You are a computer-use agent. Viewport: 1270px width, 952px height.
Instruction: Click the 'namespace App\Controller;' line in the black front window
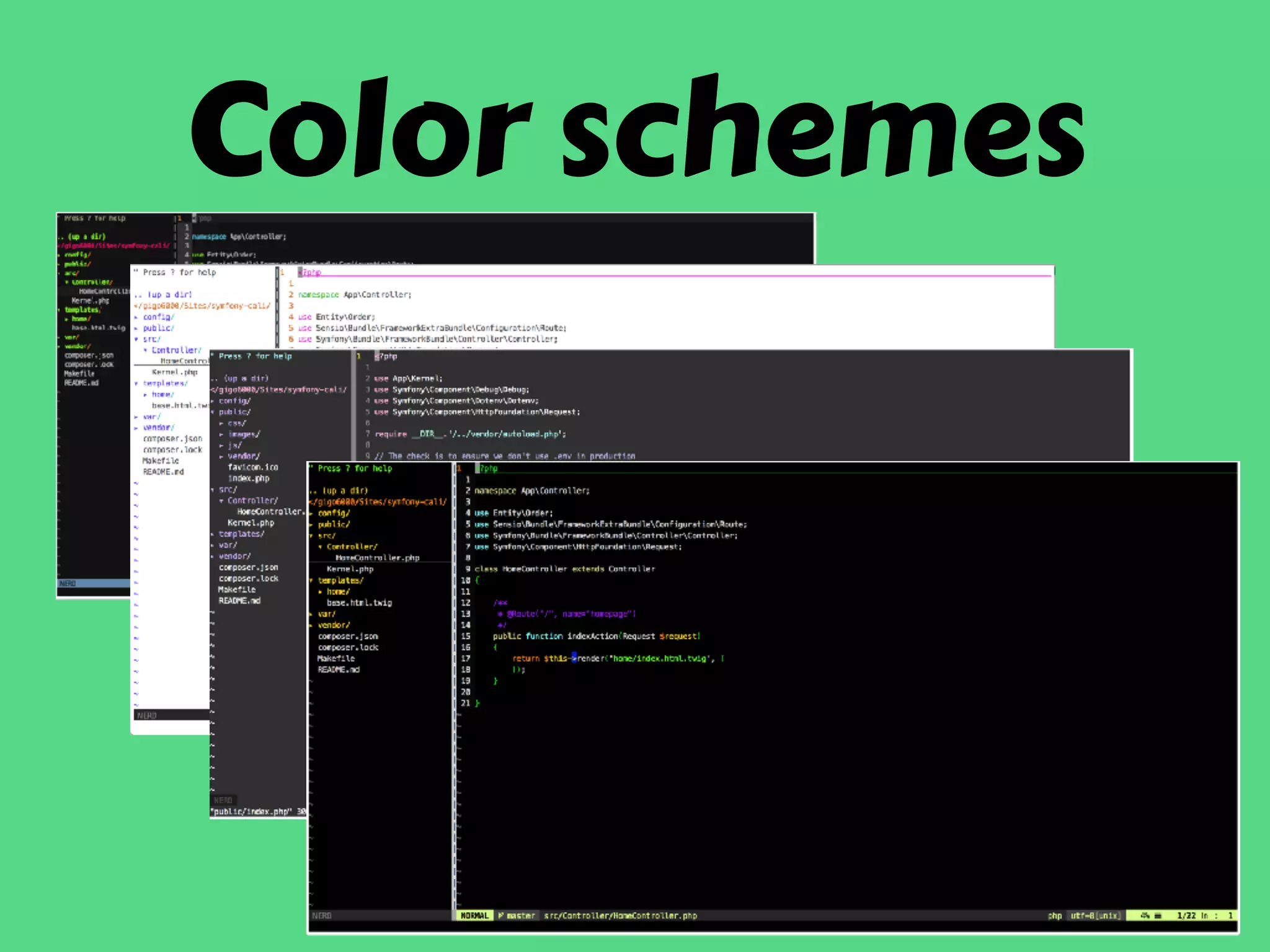532,491
